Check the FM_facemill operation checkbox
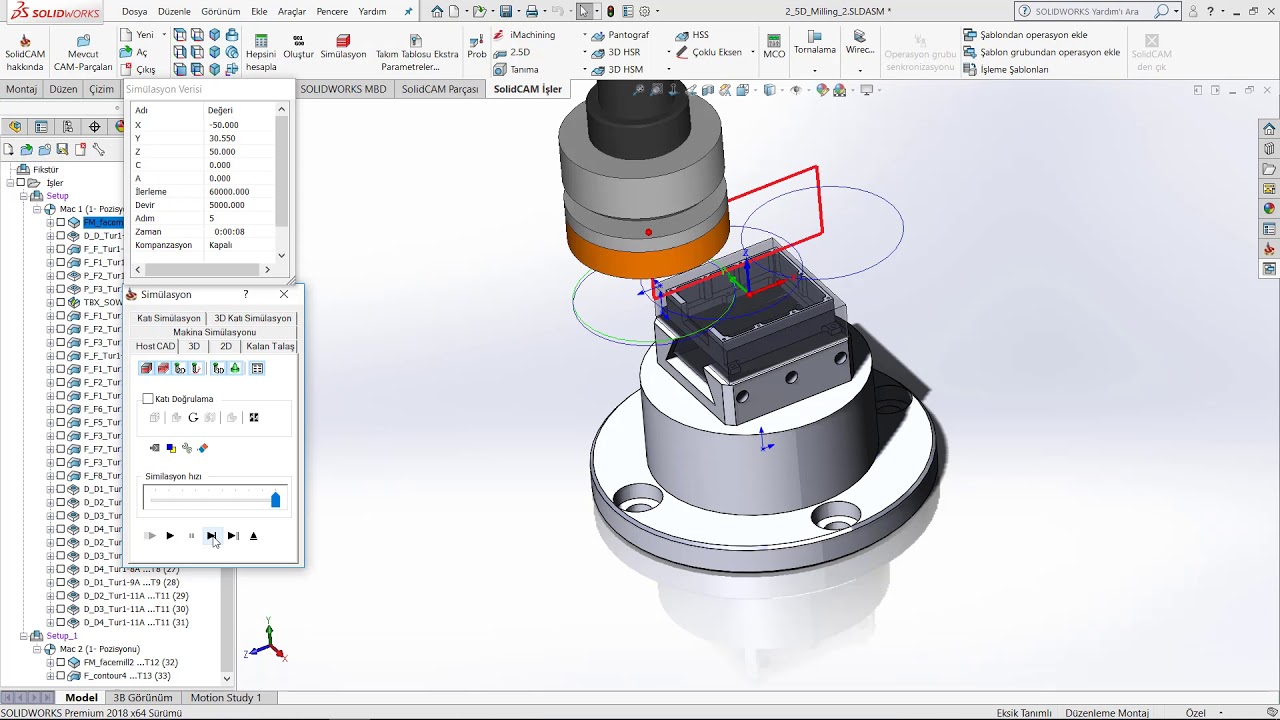This screenshot has width=1280, height=720. click(61, 223)
